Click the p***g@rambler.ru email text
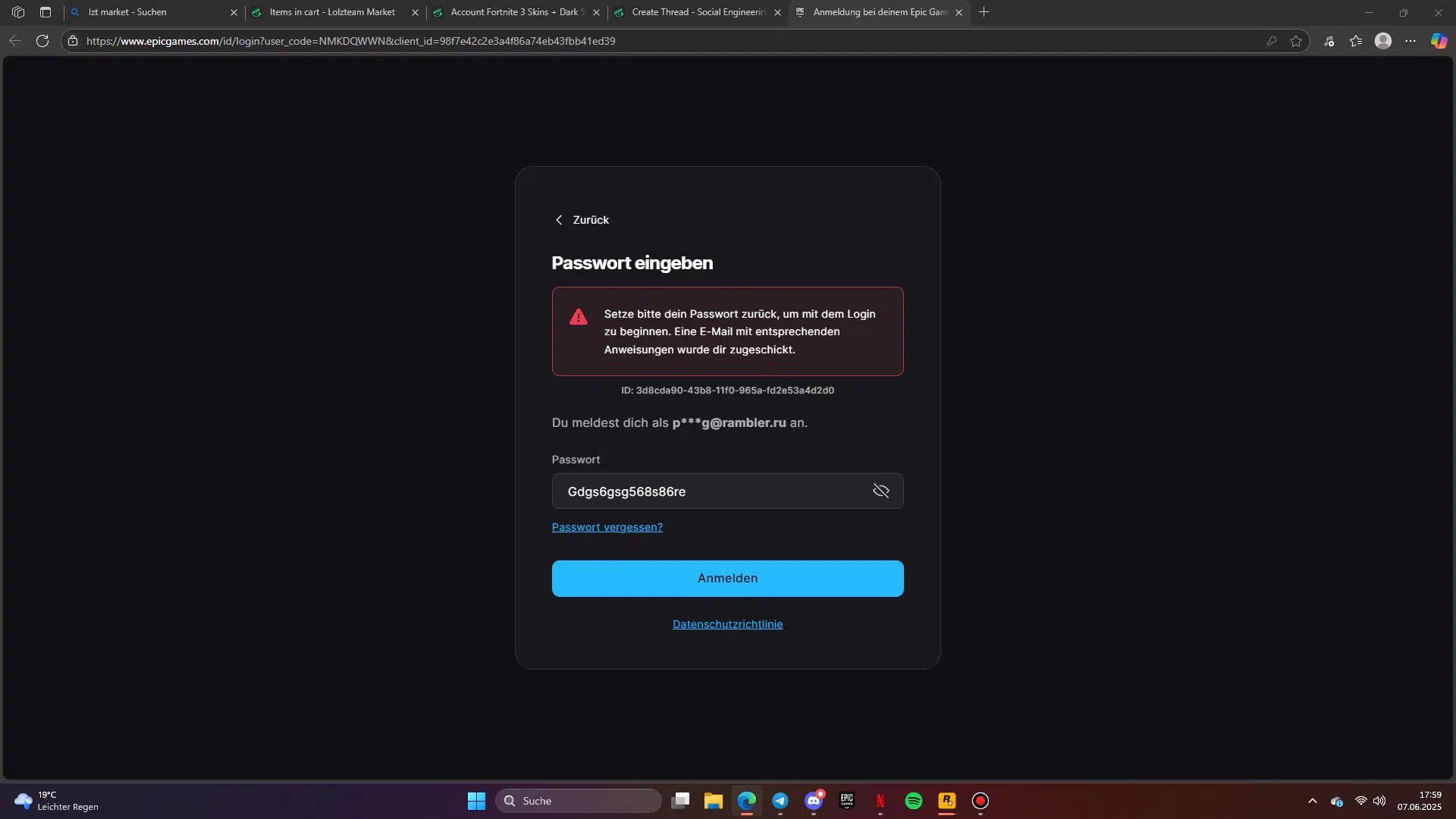This screenshot has height=819, width=1456. [x=729, y=423]
